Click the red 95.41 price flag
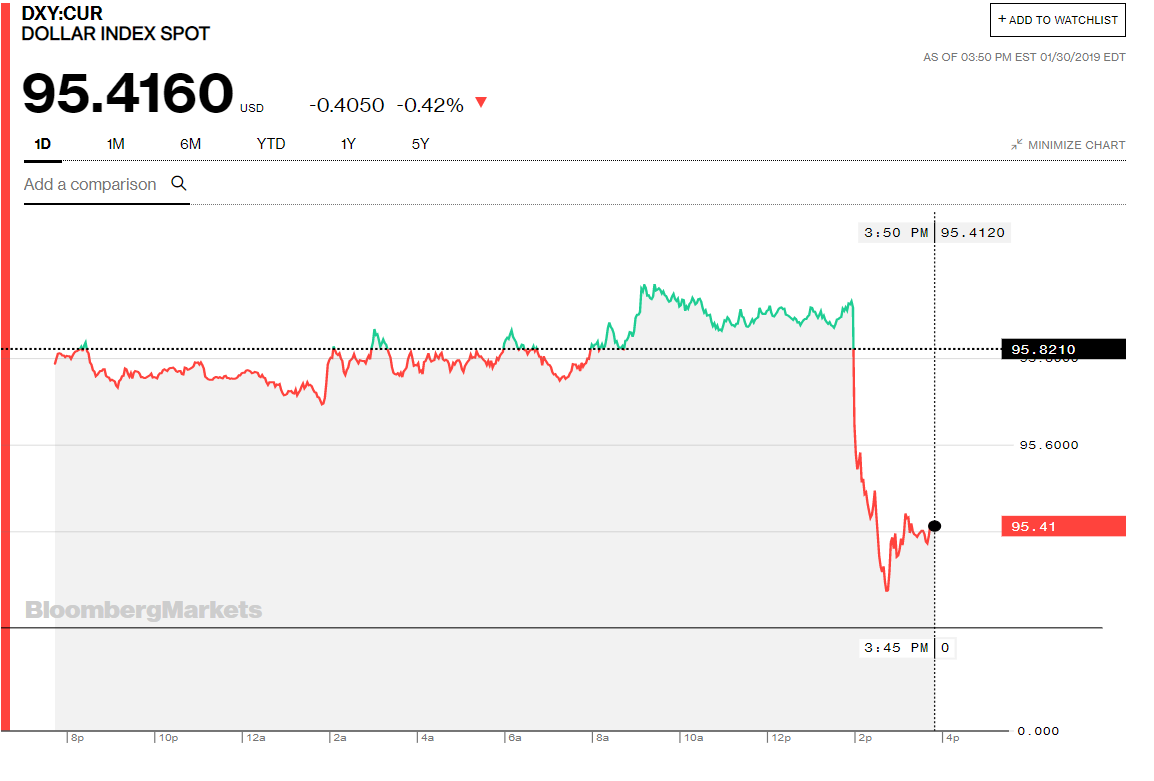Viewport: 1154px width, 781px height. pyautogui.click(x=1062, y=525)
